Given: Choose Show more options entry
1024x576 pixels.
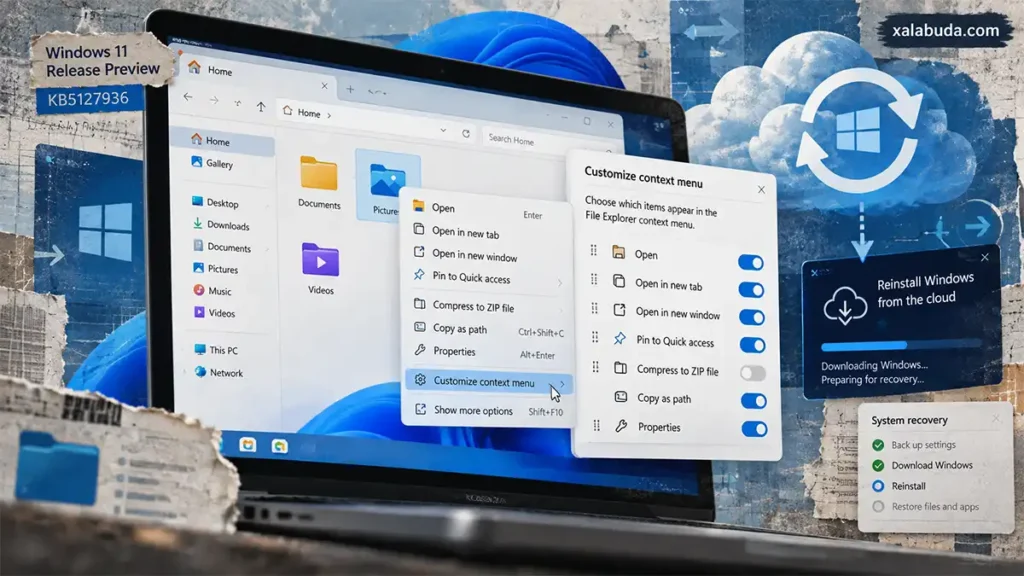Looking at the screenshot, I should [x=488, y=411].
